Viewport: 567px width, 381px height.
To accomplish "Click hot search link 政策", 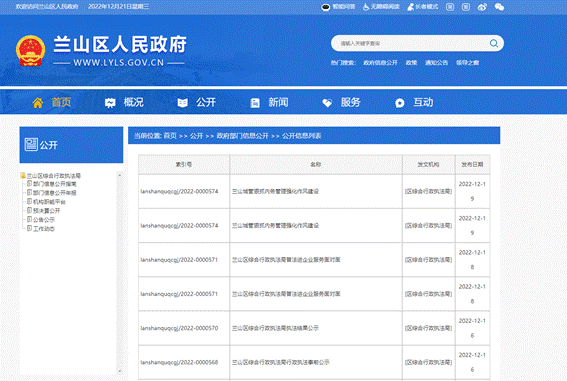I will [x=411, y=63].
